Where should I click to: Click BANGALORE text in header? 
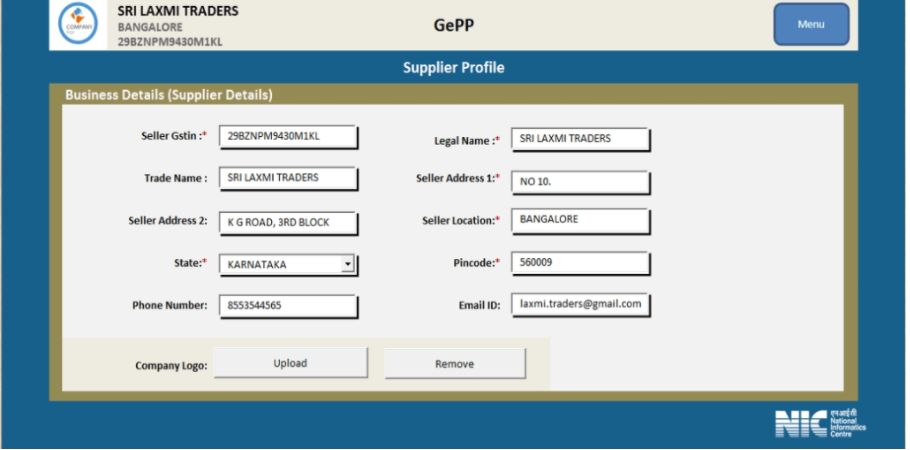150,27
